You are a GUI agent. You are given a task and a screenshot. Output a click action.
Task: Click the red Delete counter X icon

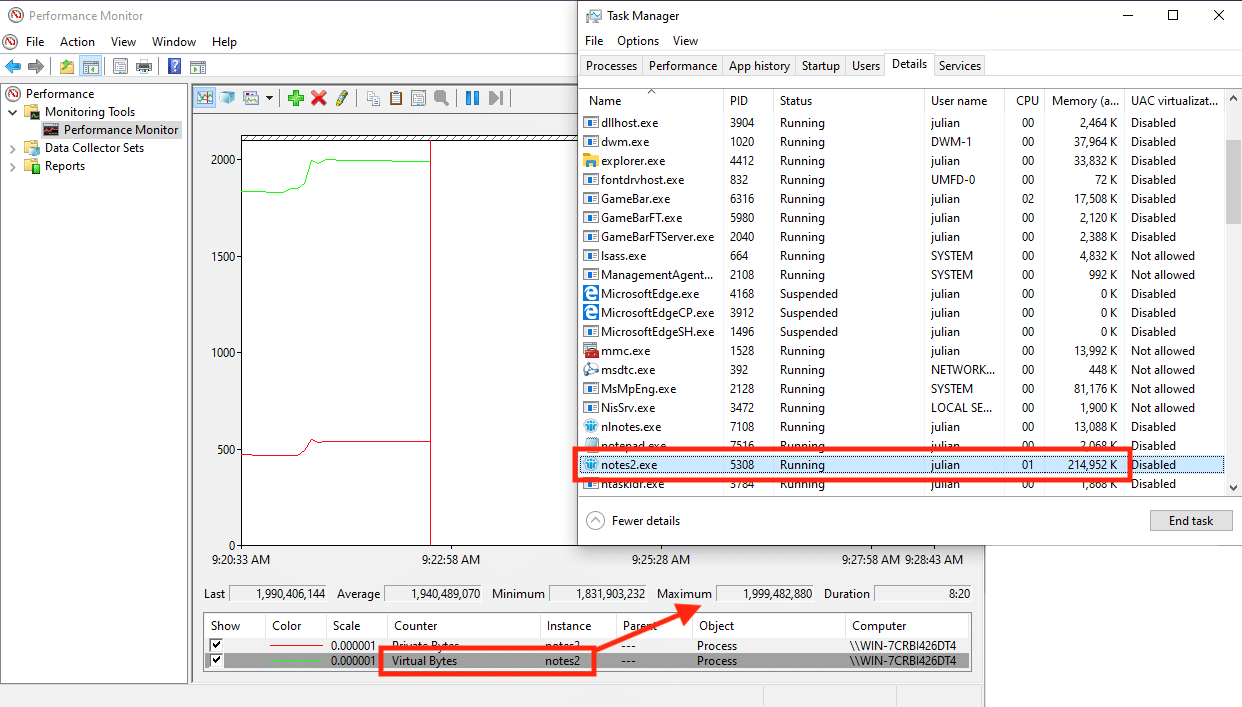(319, 97)
